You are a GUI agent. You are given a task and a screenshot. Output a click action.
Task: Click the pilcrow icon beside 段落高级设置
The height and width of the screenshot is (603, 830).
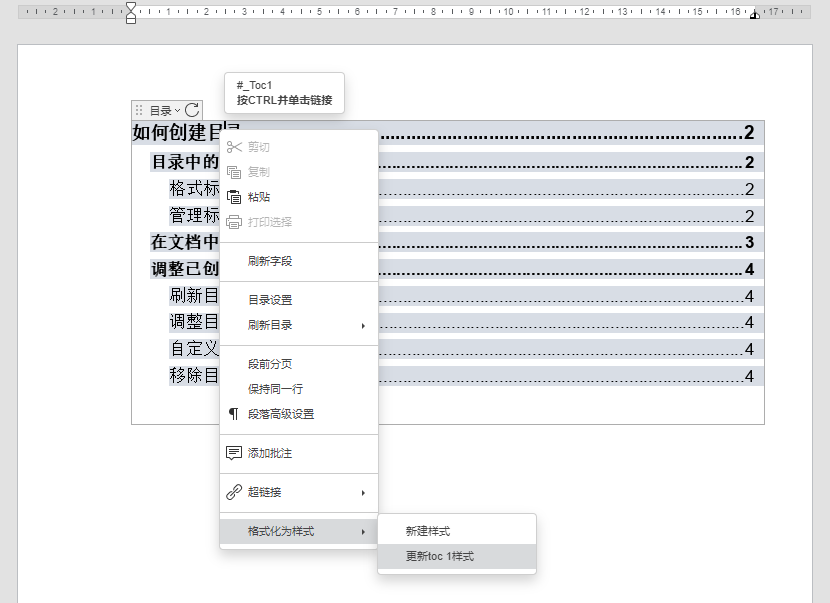(233, 414)
